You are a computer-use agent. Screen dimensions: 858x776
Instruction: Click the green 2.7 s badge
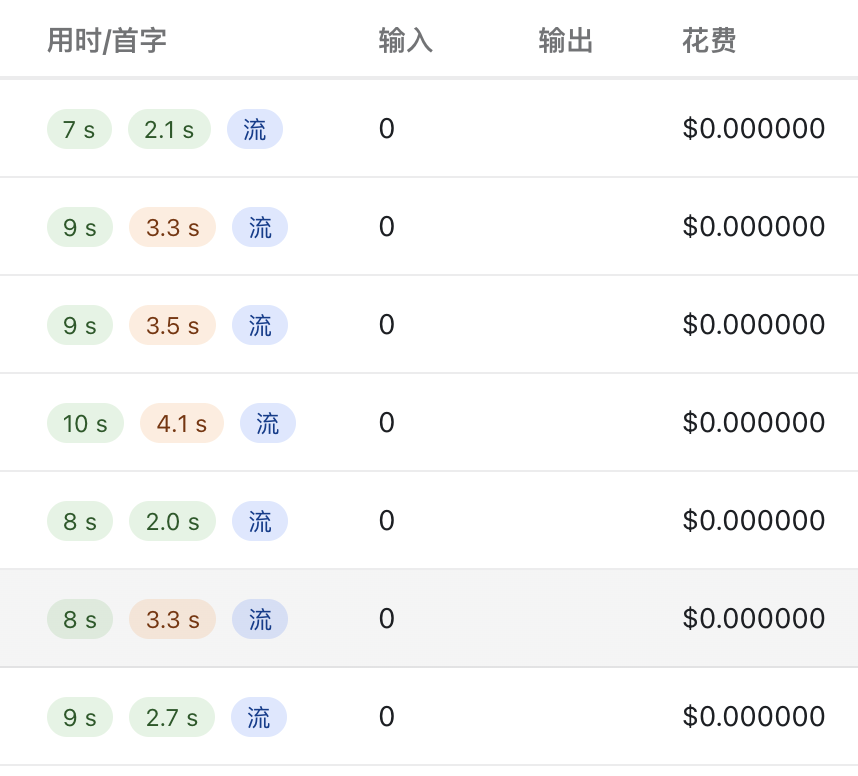172,717
